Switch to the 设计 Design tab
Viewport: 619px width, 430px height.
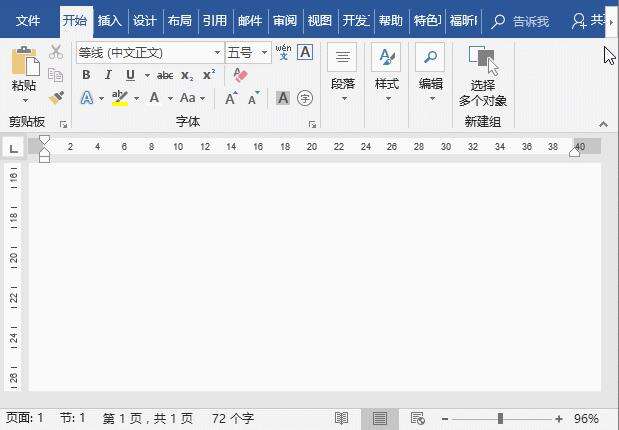(144, 21)
